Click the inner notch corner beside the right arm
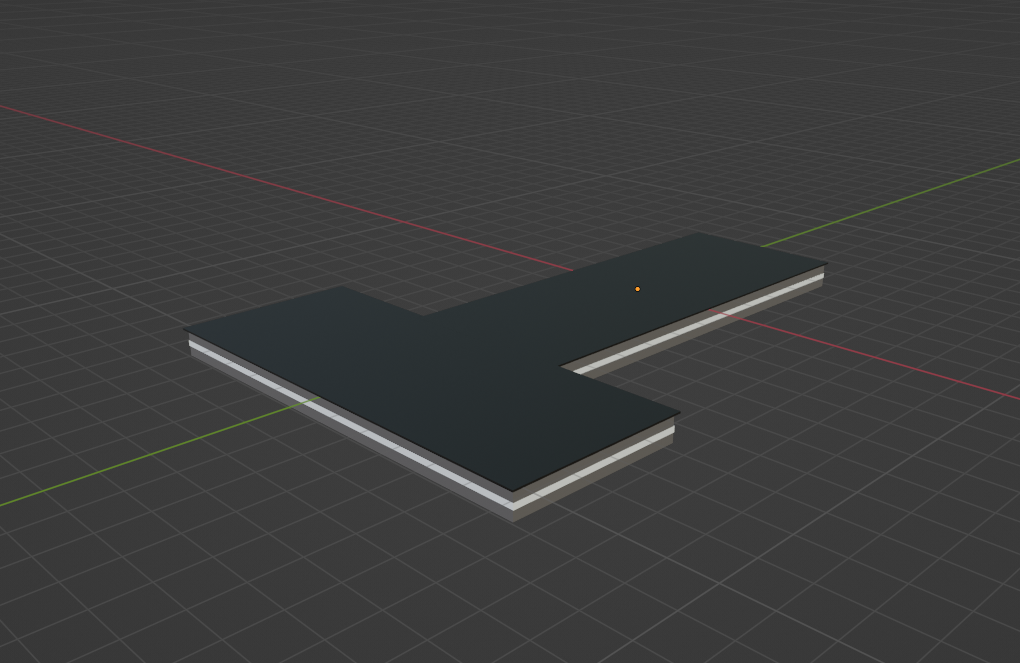 [563, 368]
